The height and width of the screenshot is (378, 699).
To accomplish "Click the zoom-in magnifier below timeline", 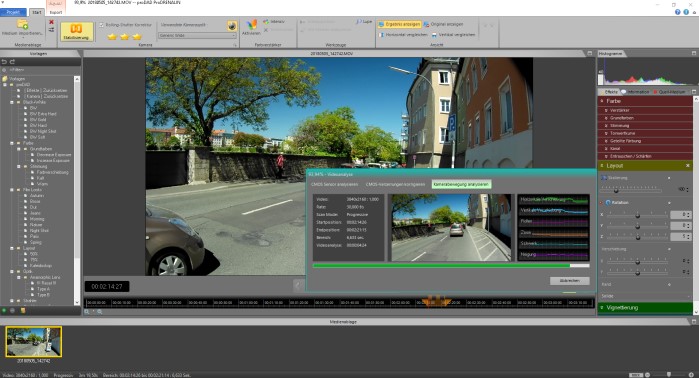I will tap(87, 312).
